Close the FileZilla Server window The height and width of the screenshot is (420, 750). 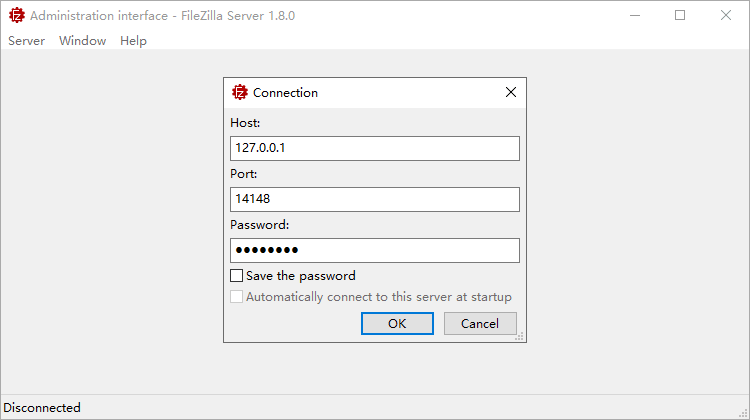click(x=726, y=15)
